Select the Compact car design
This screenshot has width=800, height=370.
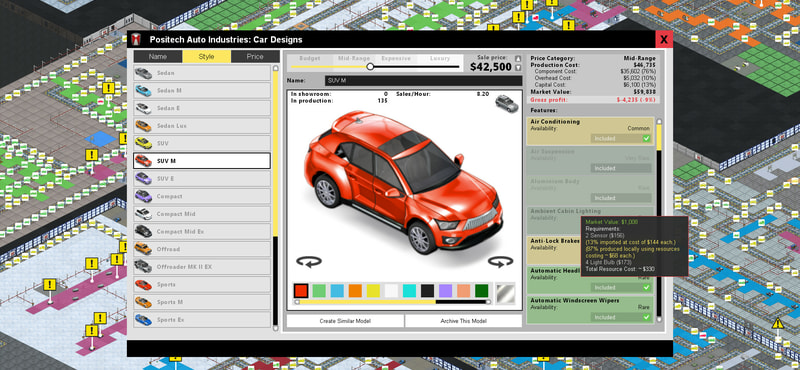202,196
